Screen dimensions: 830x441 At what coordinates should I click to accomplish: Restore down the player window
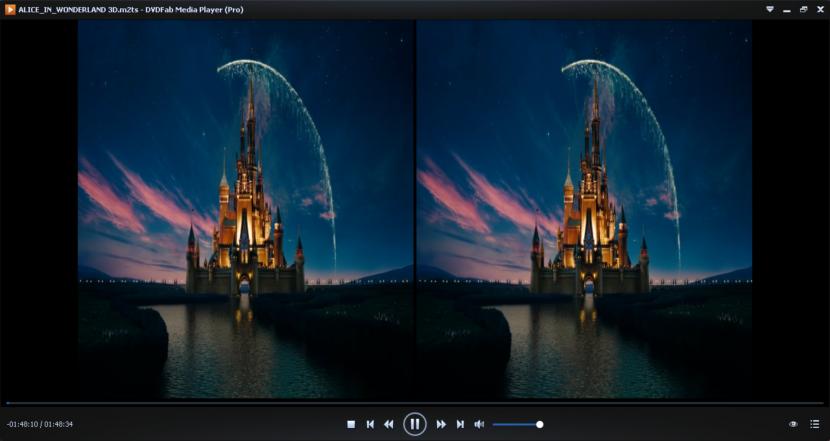pyautogui.click(x=802, y=9)
